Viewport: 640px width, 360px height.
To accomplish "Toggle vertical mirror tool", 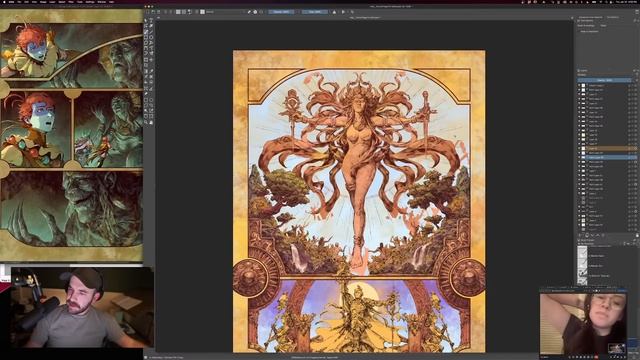I will click(x=343, y=12).
